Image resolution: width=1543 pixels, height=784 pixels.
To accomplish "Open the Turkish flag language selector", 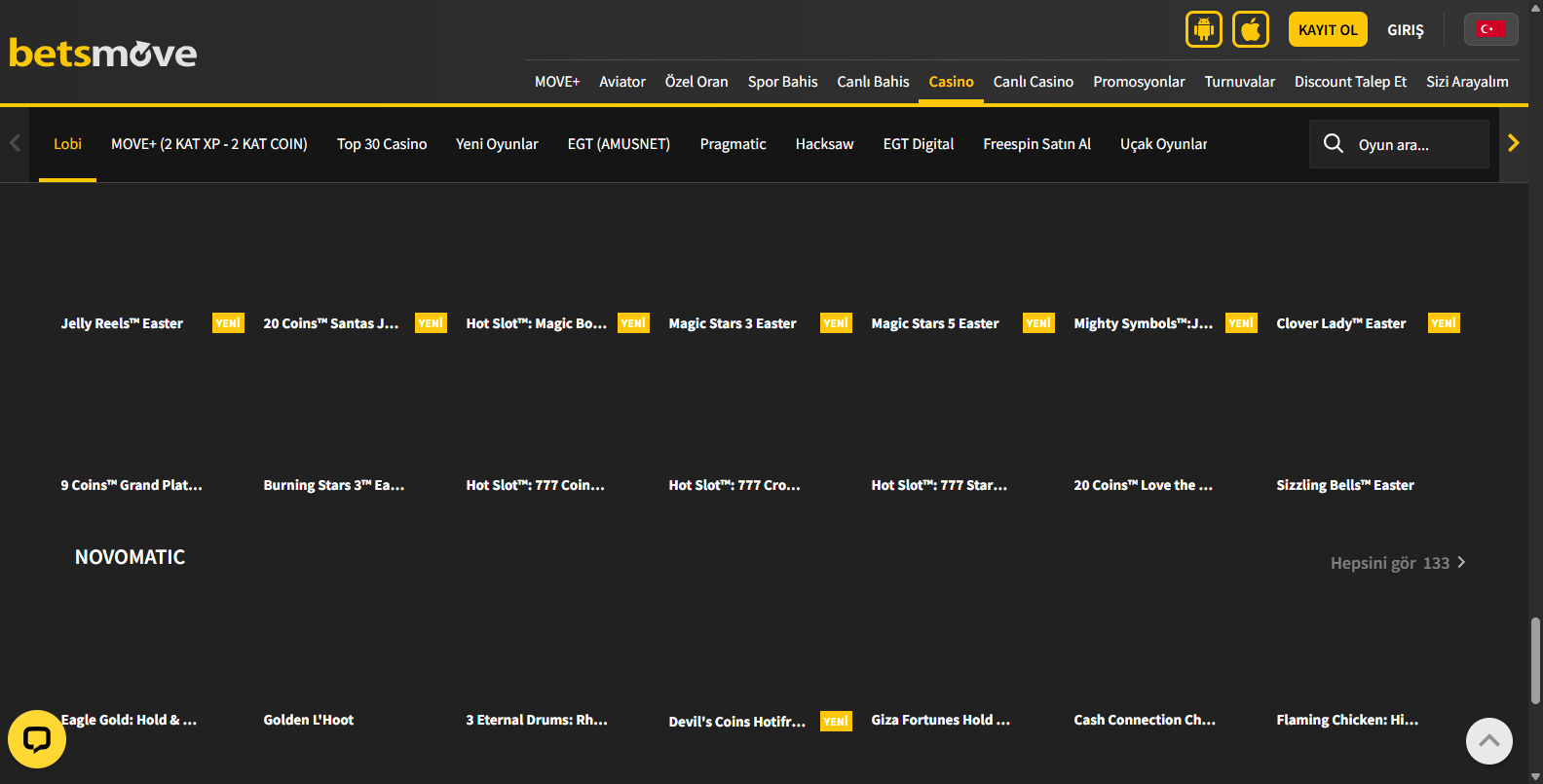I will [1490, 29].
